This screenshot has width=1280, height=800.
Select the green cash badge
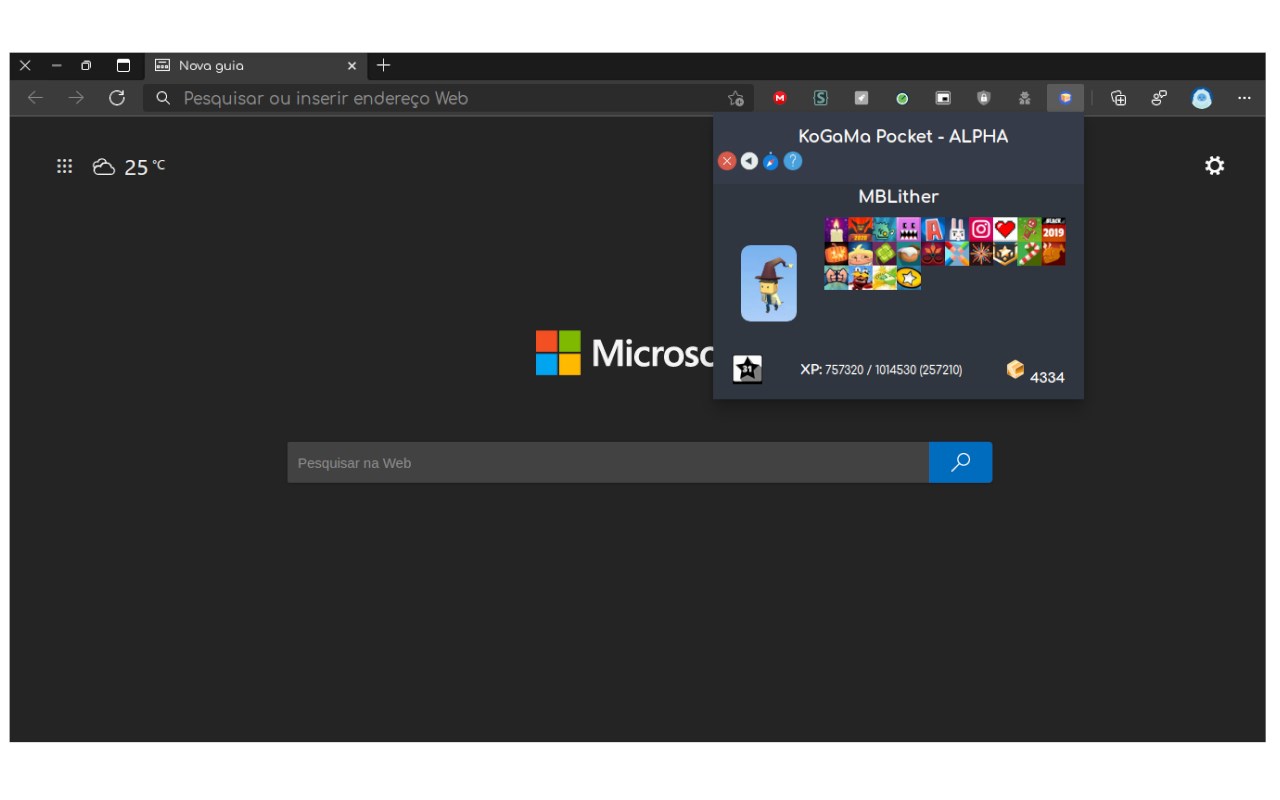885,278
